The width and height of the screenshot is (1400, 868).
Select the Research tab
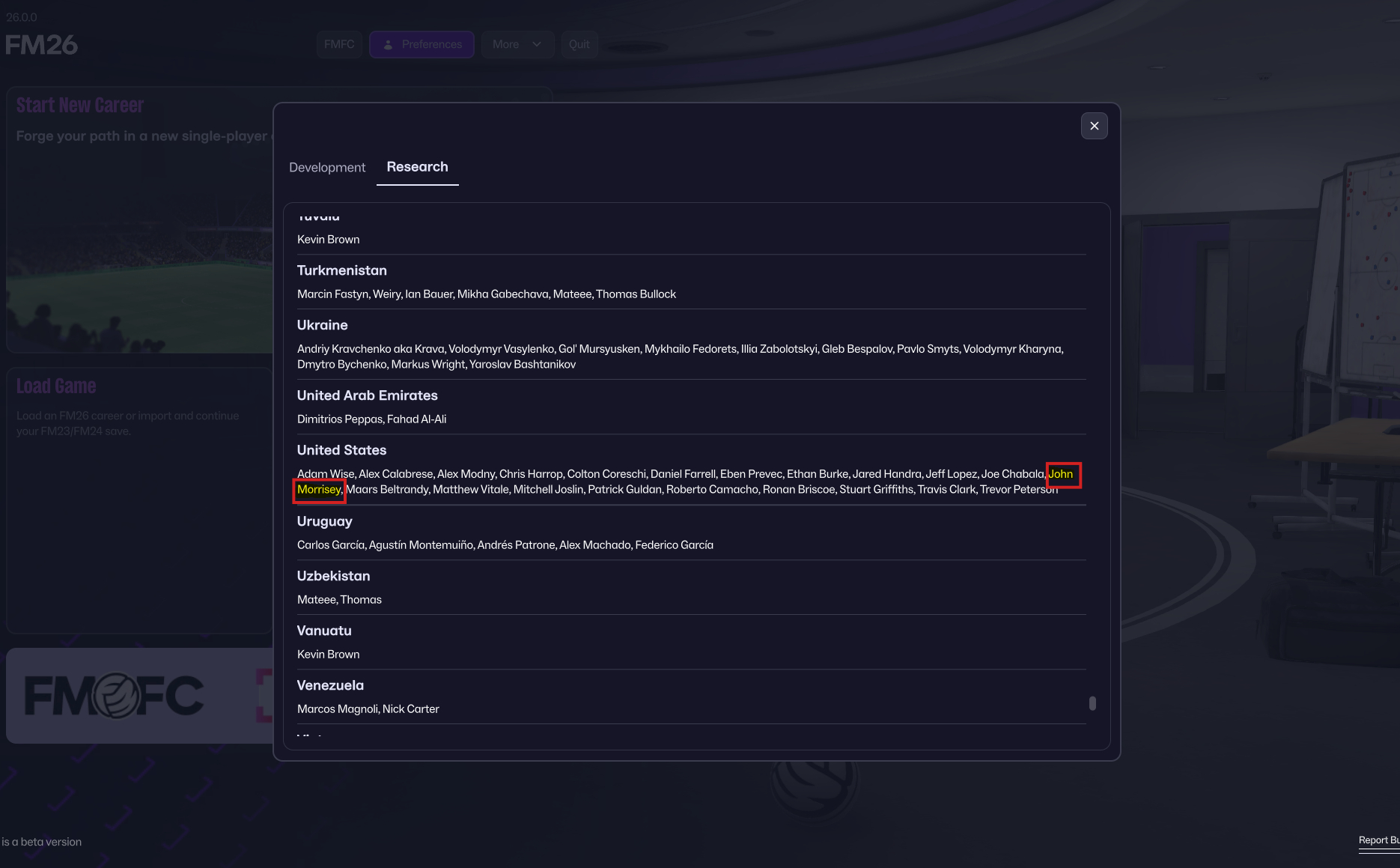coord(417,166)
